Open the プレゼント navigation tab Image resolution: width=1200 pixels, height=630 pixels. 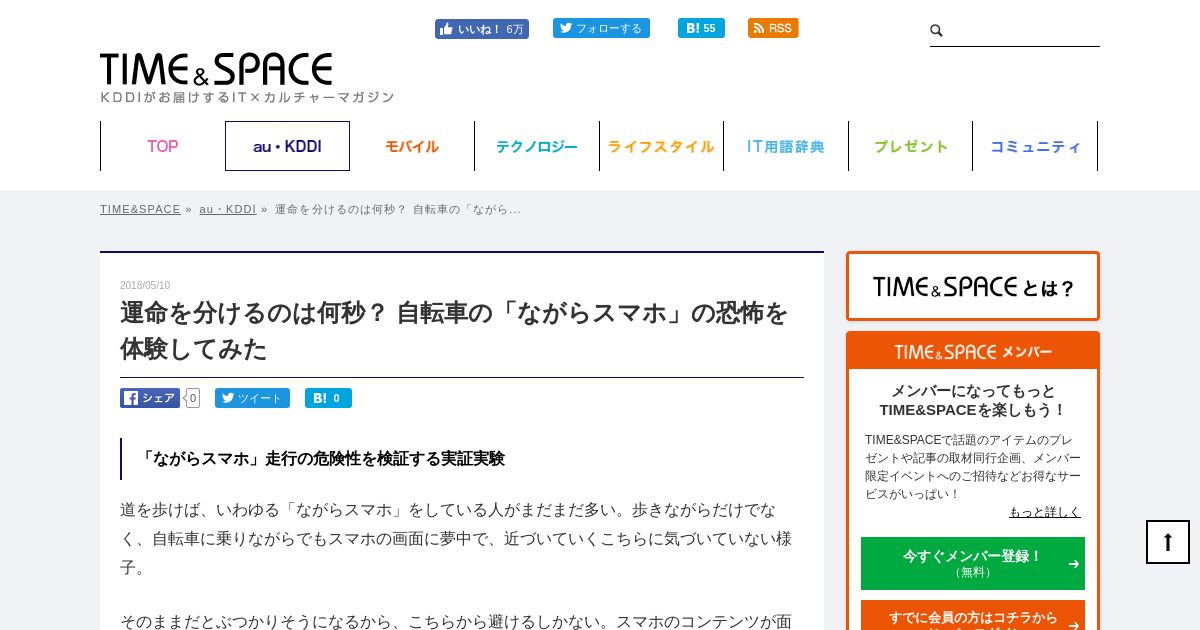(x=911, y=146)
